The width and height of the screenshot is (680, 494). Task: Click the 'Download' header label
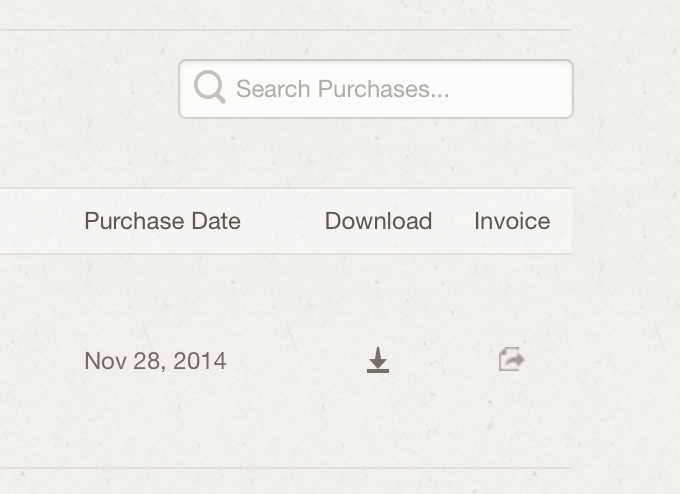[x=378, y=221]
